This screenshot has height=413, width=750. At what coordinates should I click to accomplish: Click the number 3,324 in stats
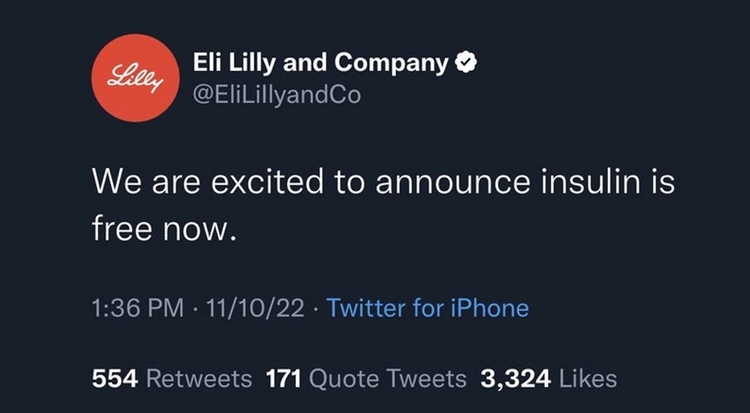(516, 379)
